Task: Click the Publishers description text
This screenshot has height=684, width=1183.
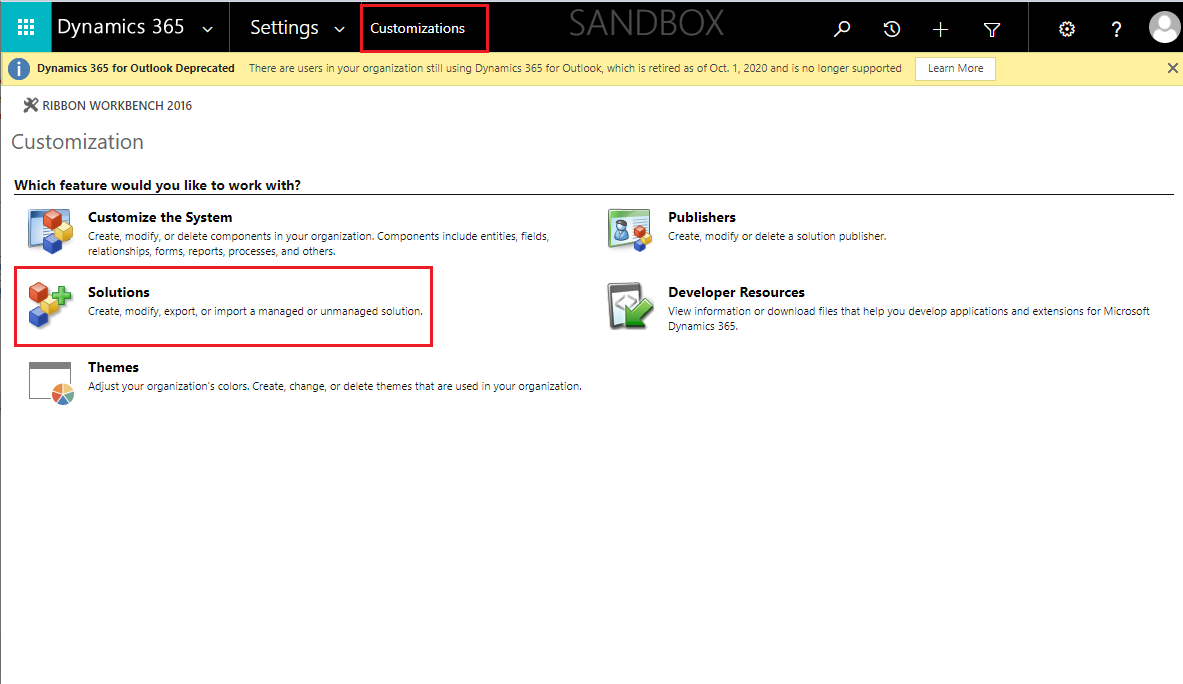Action: 777,236
